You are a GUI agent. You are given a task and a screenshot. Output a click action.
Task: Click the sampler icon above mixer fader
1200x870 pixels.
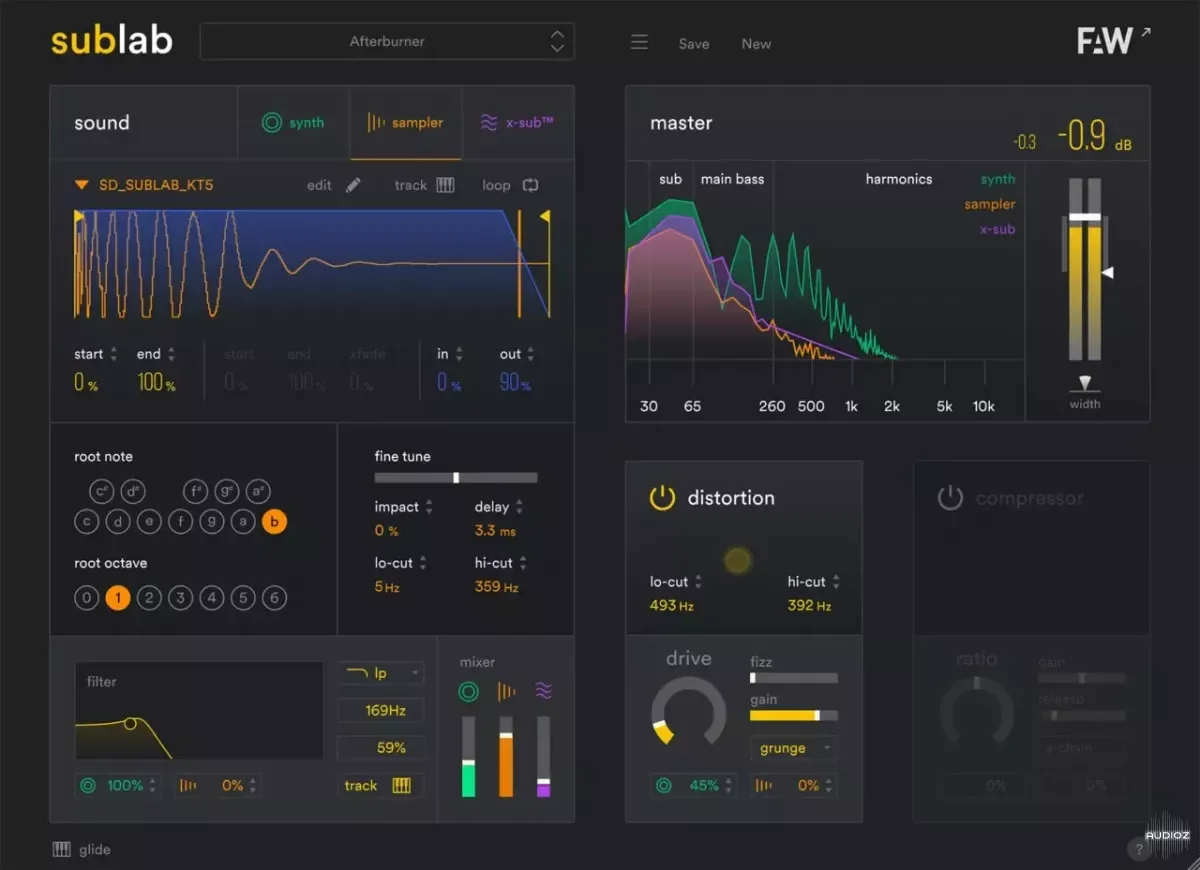pyautogui.click(x=506, y=691)
